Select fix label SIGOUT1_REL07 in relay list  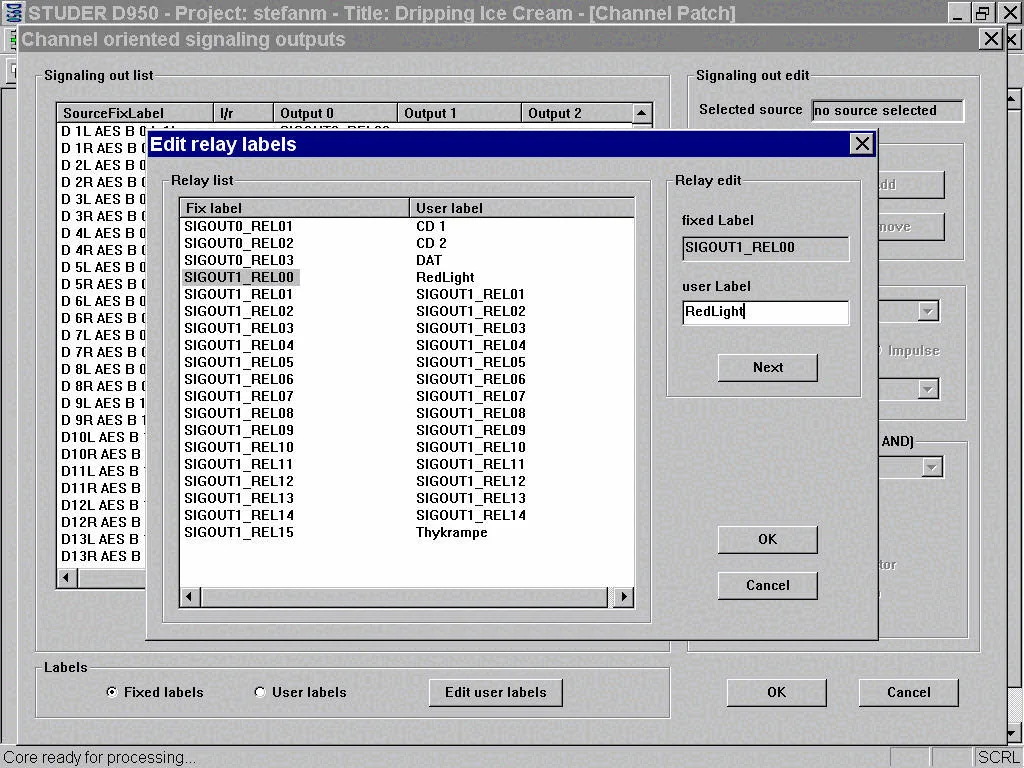coord(238,396)
